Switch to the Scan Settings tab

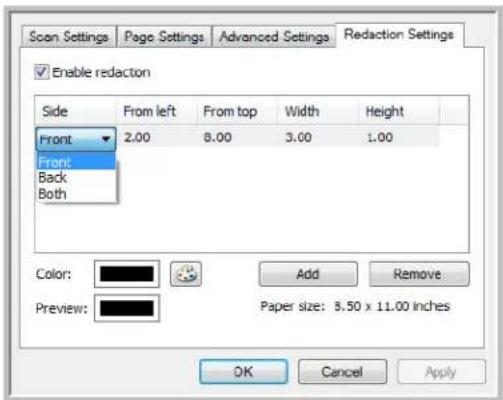(x=69, y=36)
